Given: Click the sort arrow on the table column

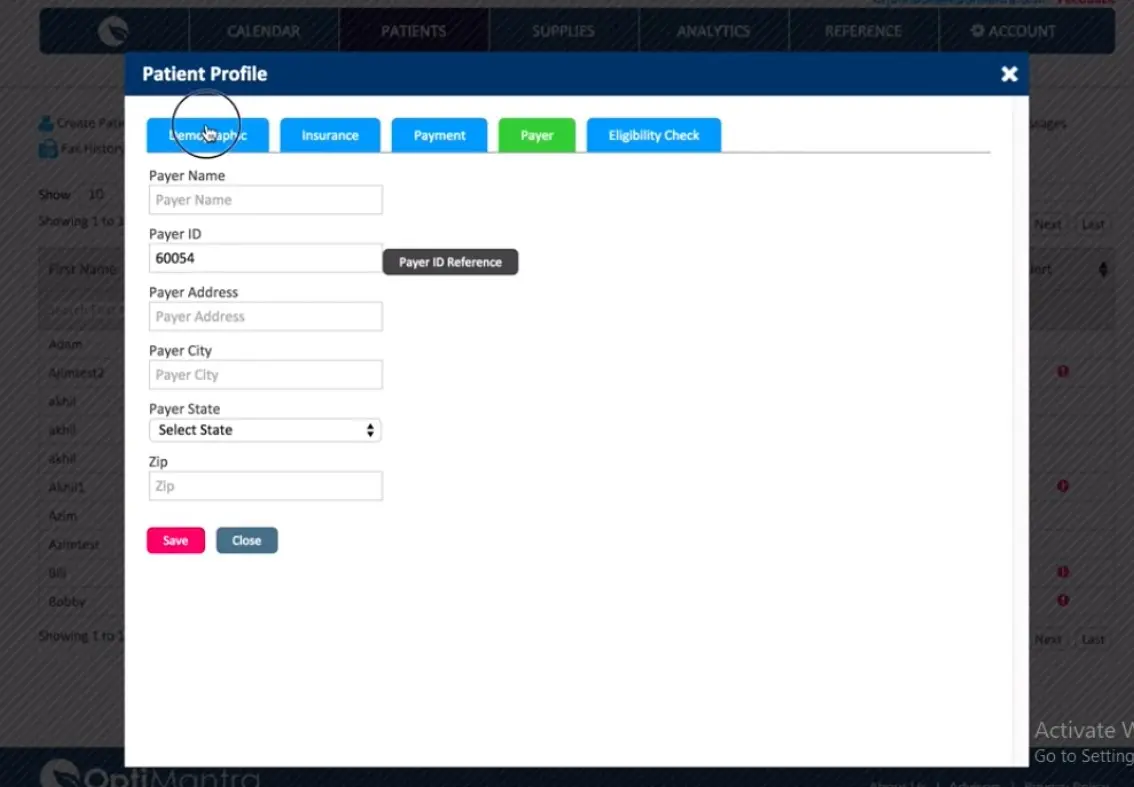Looking at the screenshot, I should click(1103, 268).
